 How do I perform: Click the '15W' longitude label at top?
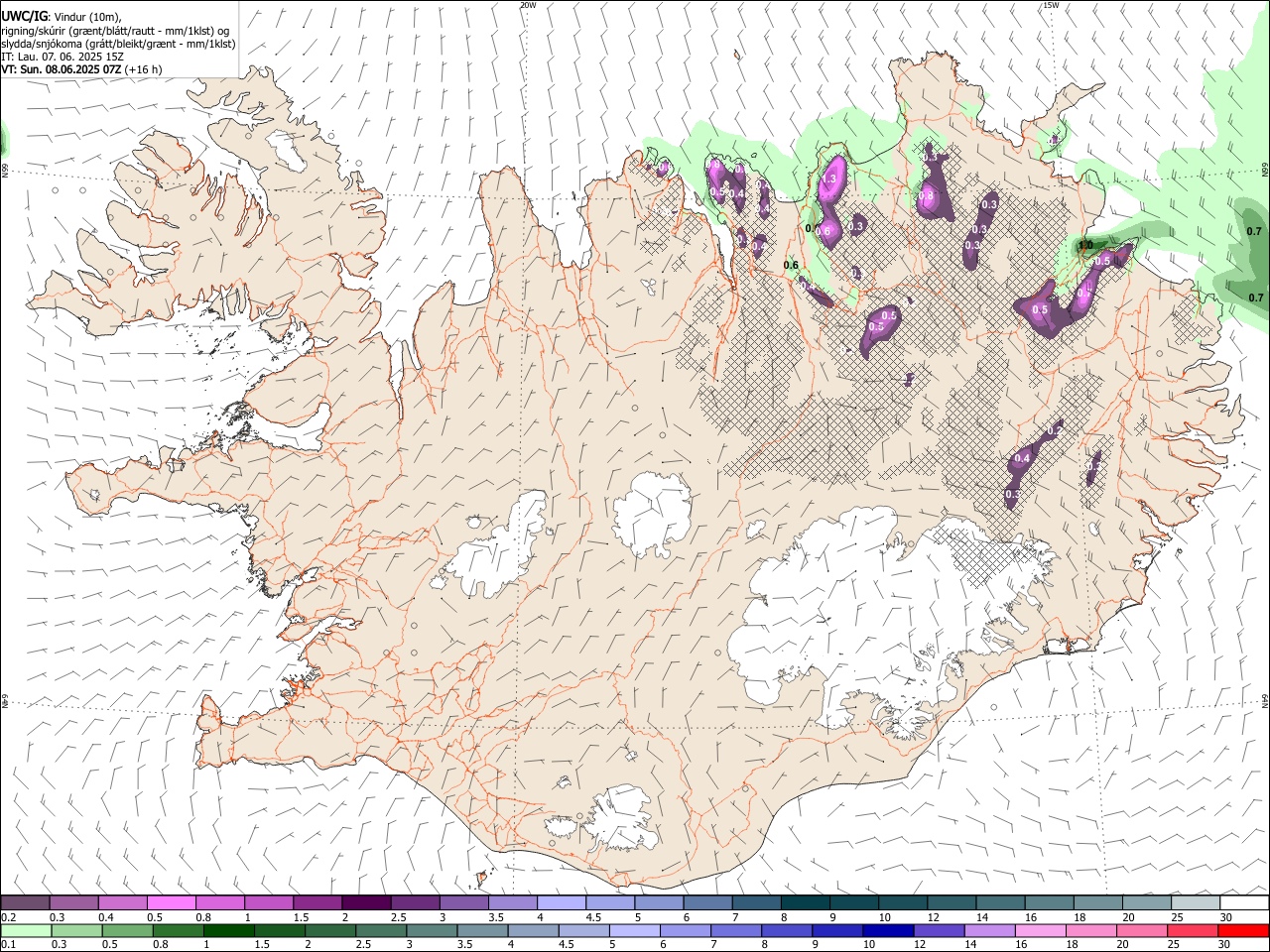point(1051,5)
